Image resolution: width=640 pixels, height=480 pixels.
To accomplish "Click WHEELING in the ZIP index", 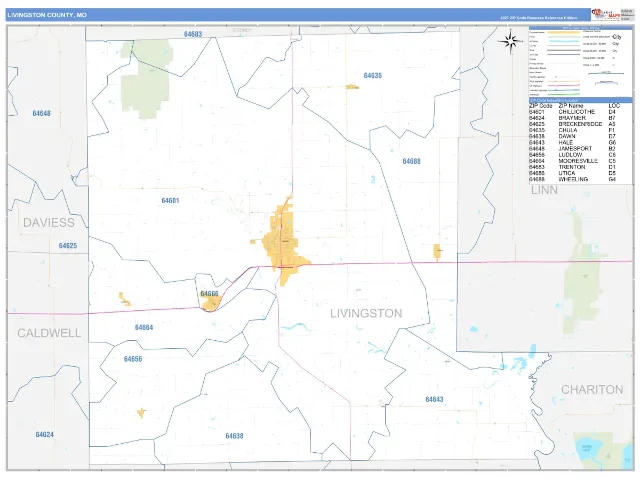I will [x=573, y=179].
